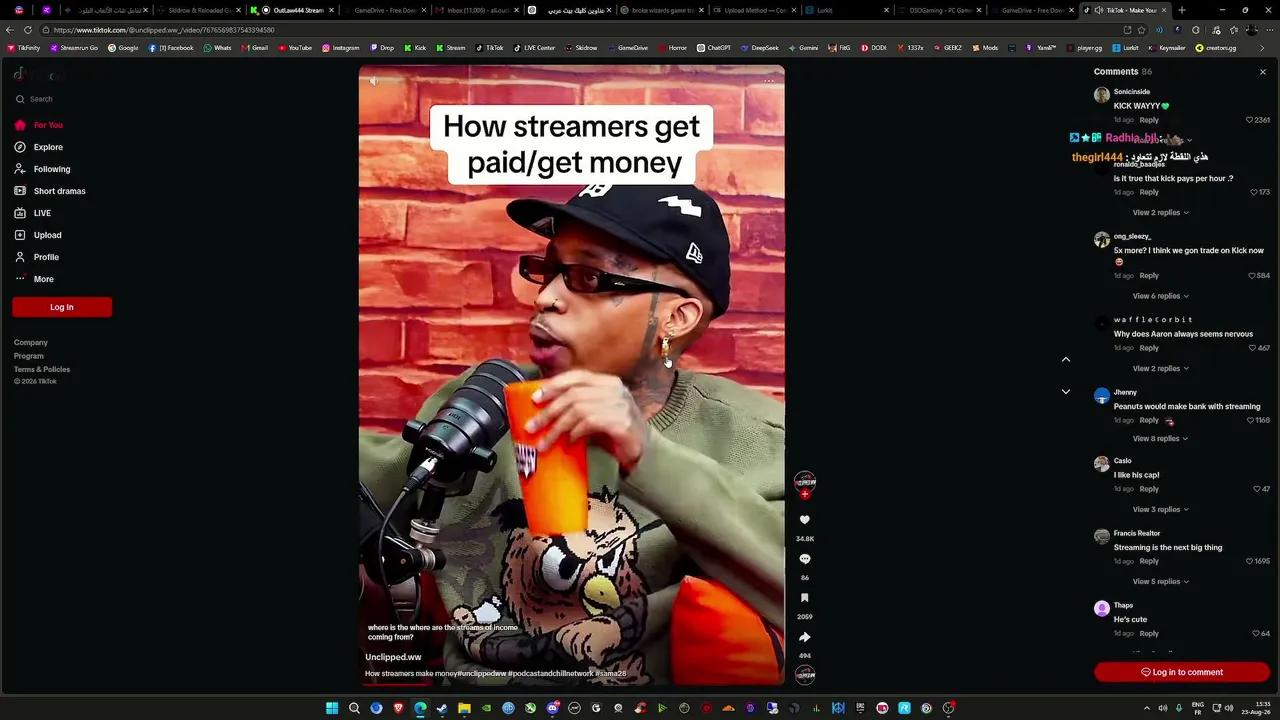The height and width of the screenshot is (720, 1280).
Task: Open Short dramas section
Action: coord(50,191)
